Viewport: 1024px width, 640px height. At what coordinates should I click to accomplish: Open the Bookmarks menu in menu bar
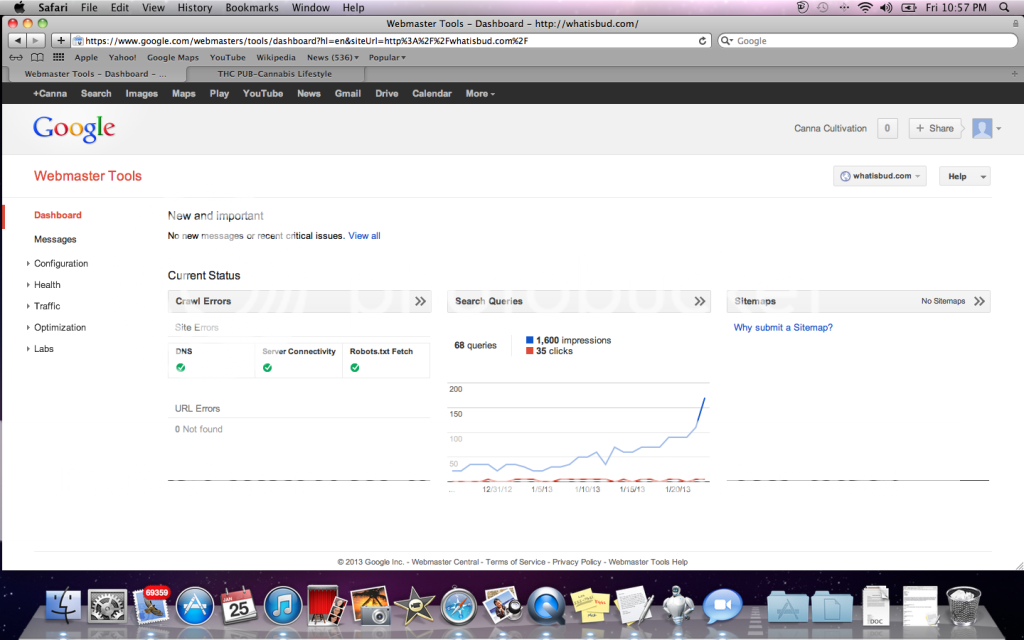pos(251,8)
